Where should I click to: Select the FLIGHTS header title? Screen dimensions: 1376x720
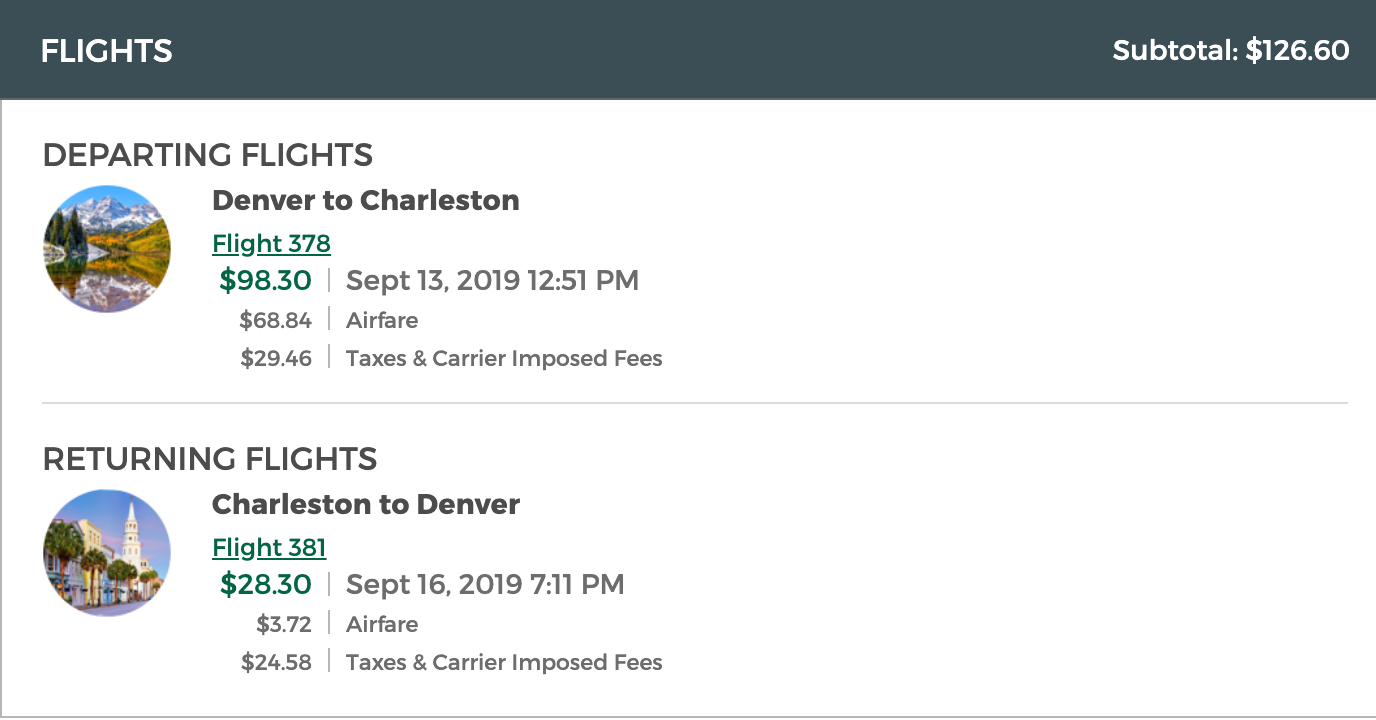107,51
